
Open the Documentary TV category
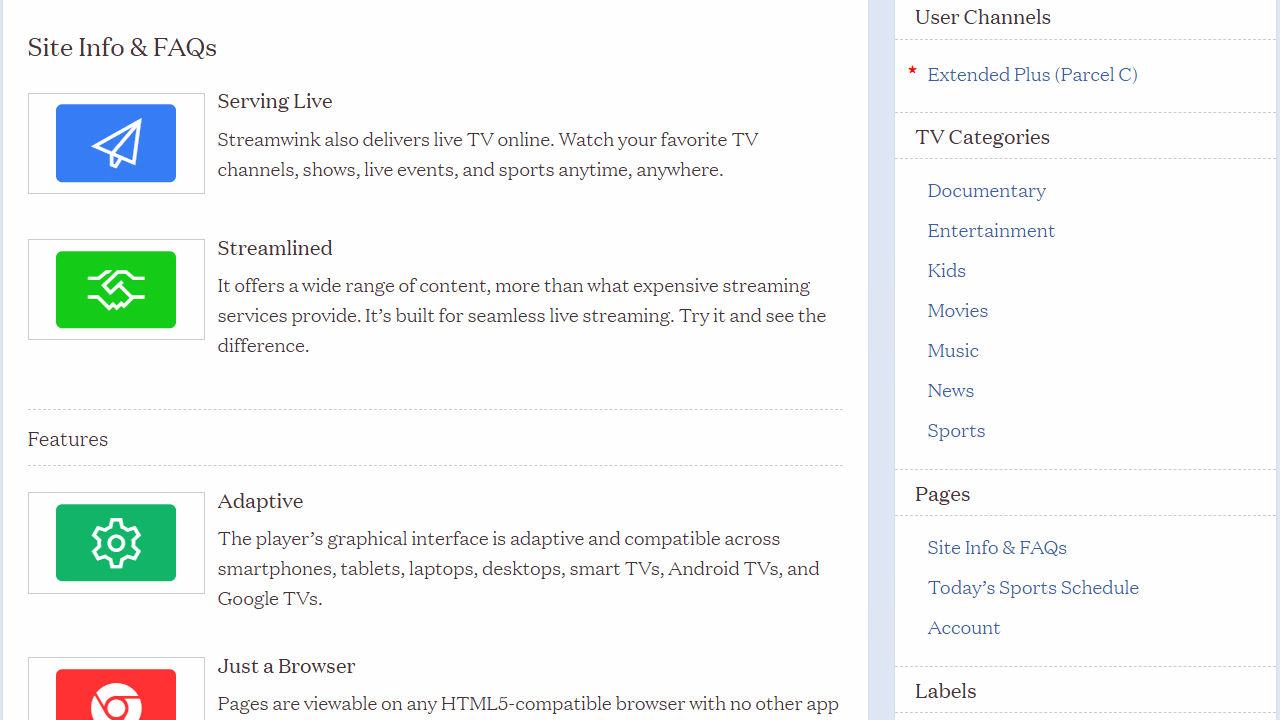tap(986, 191)
